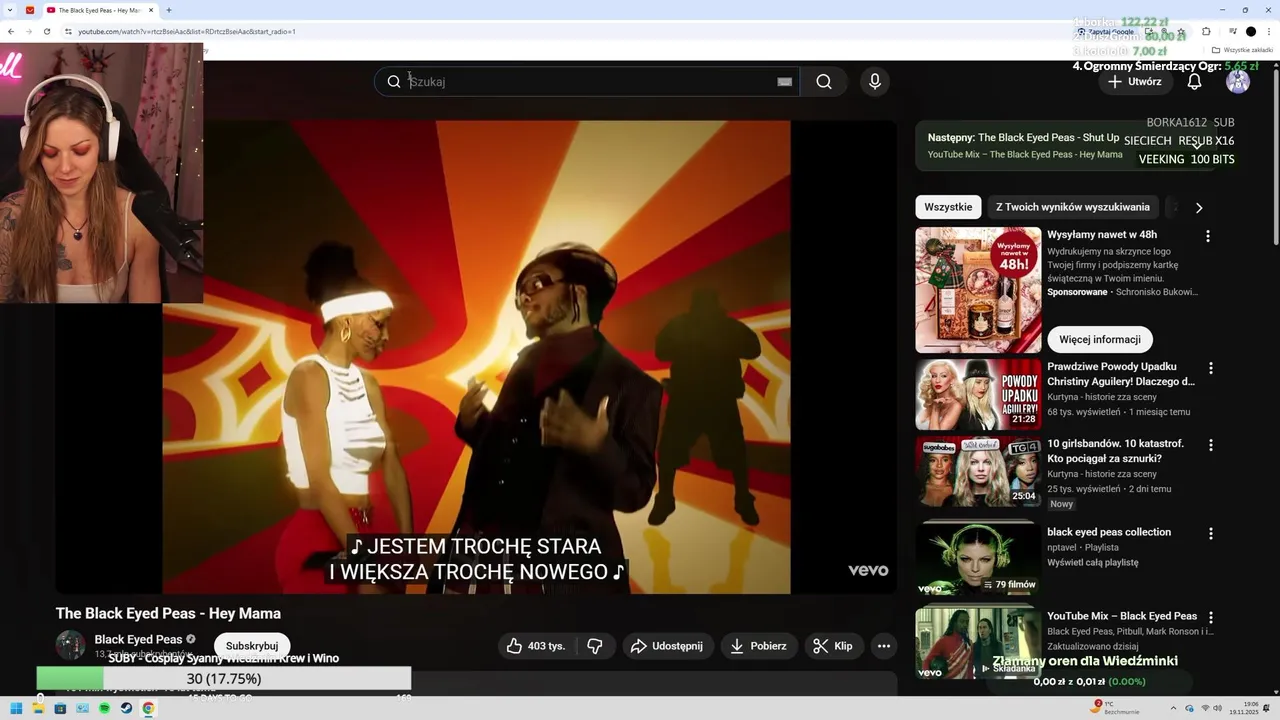Click Udostępnij share button
This screenshot has width=1280, height=720.
point(668,646)
